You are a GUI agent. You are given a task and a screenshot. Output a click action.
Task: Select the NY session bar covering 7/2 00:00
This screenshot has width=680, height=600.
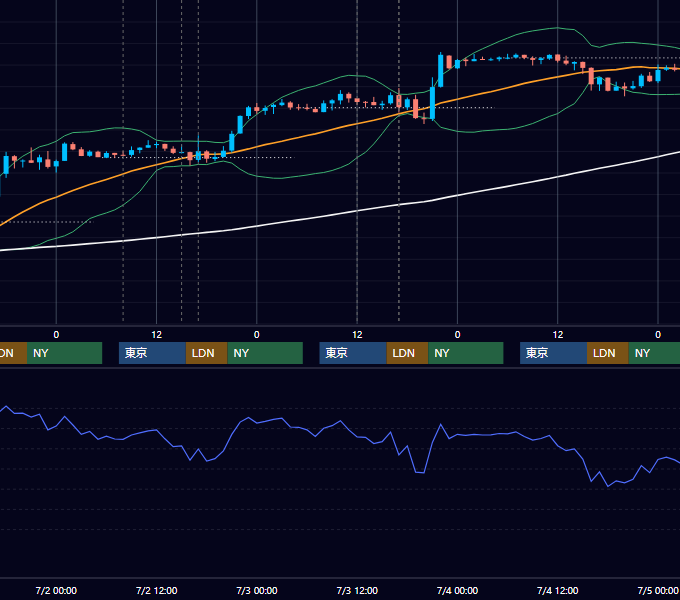pyautogui.click(x=64, y=353)
